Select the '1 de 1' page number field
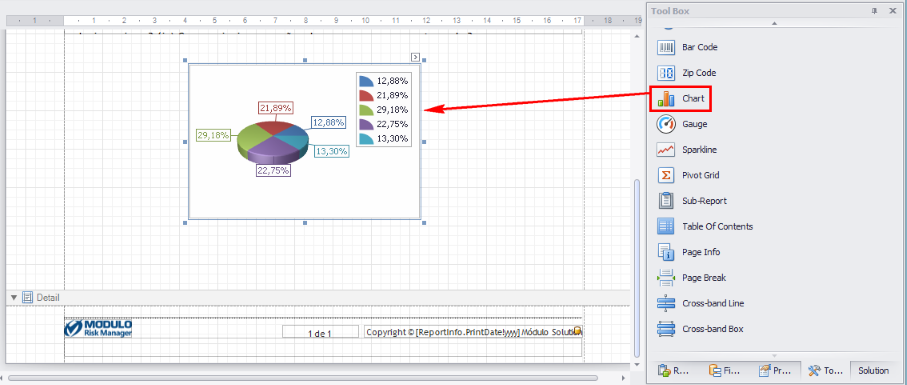The height and width of the screenshot is (385, 907). pos(320,332)
